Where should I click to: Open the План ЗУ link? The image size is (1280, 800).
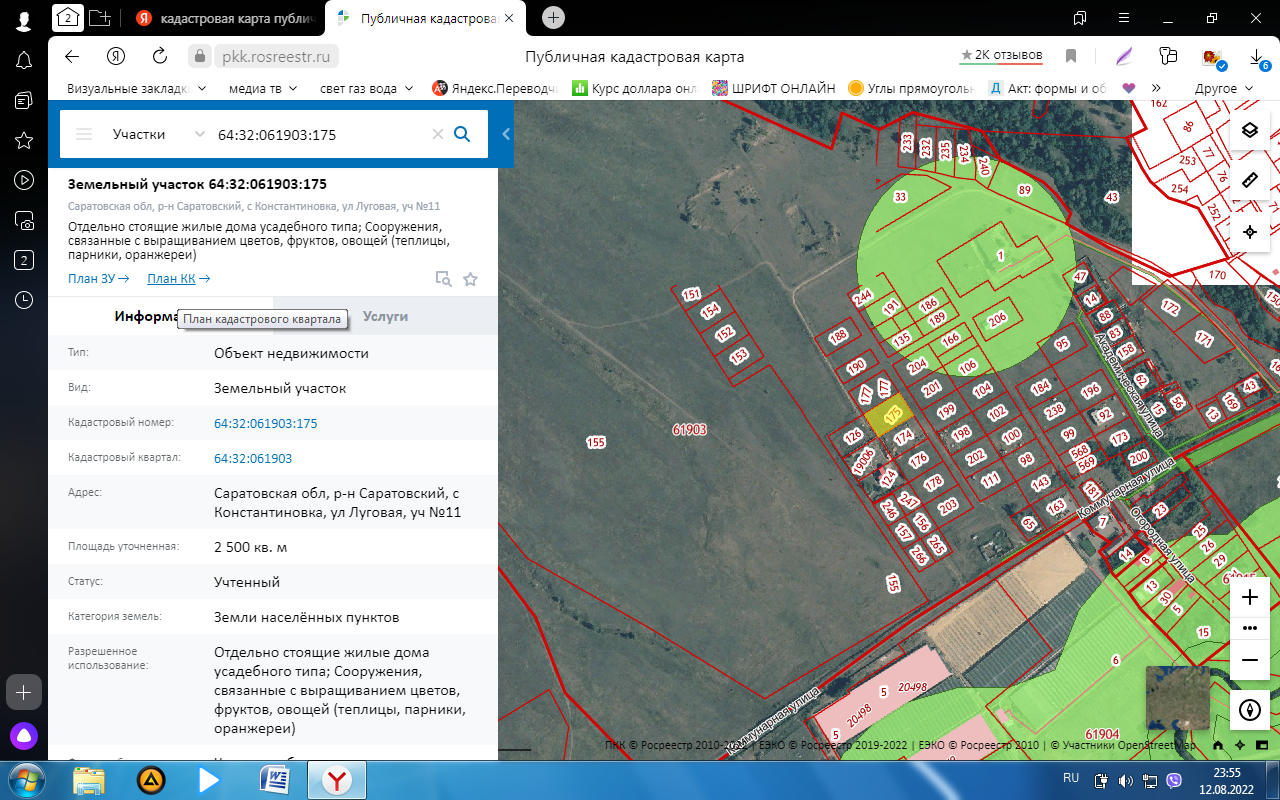98,279
